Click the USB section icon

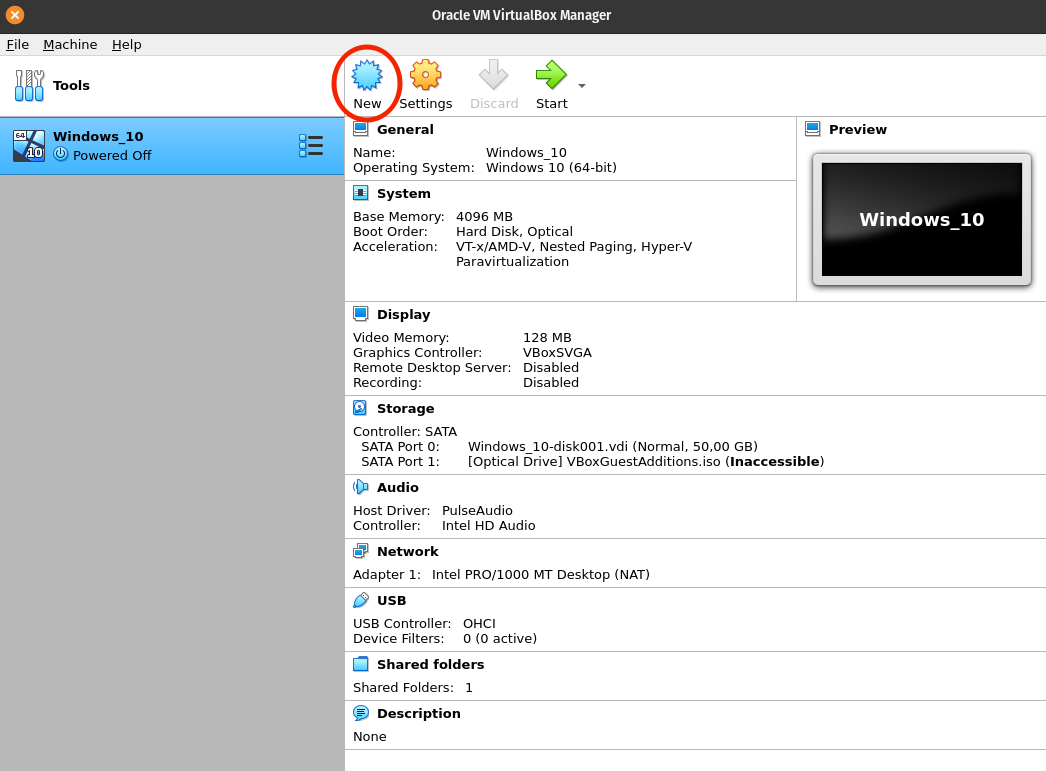point(360,600)
